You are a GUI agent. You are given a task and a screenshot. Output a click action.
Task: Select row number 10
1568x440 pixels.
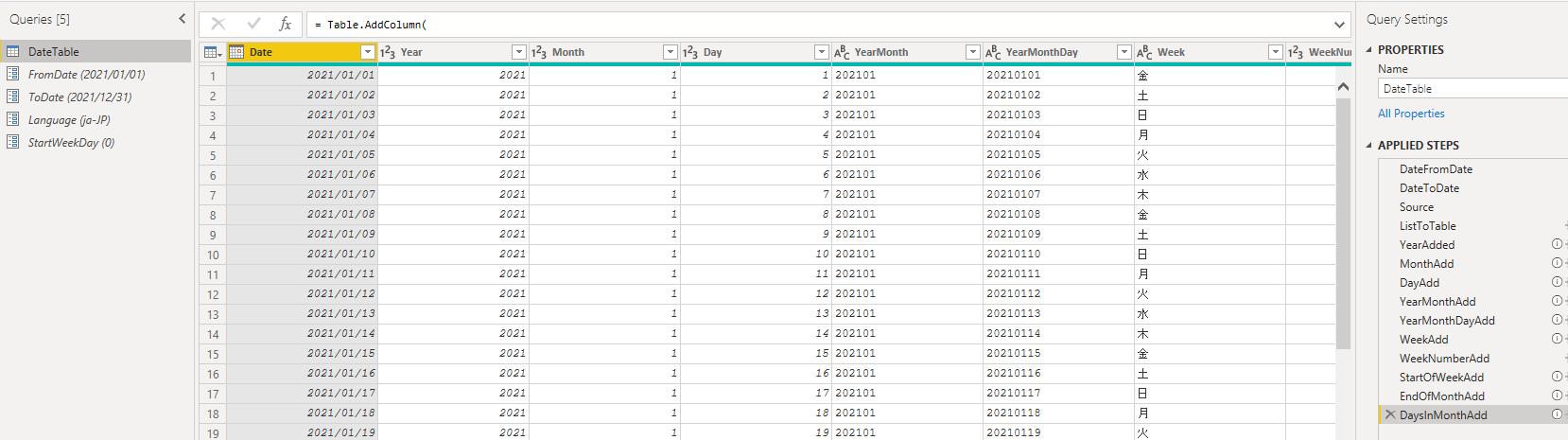click(213, 255)
